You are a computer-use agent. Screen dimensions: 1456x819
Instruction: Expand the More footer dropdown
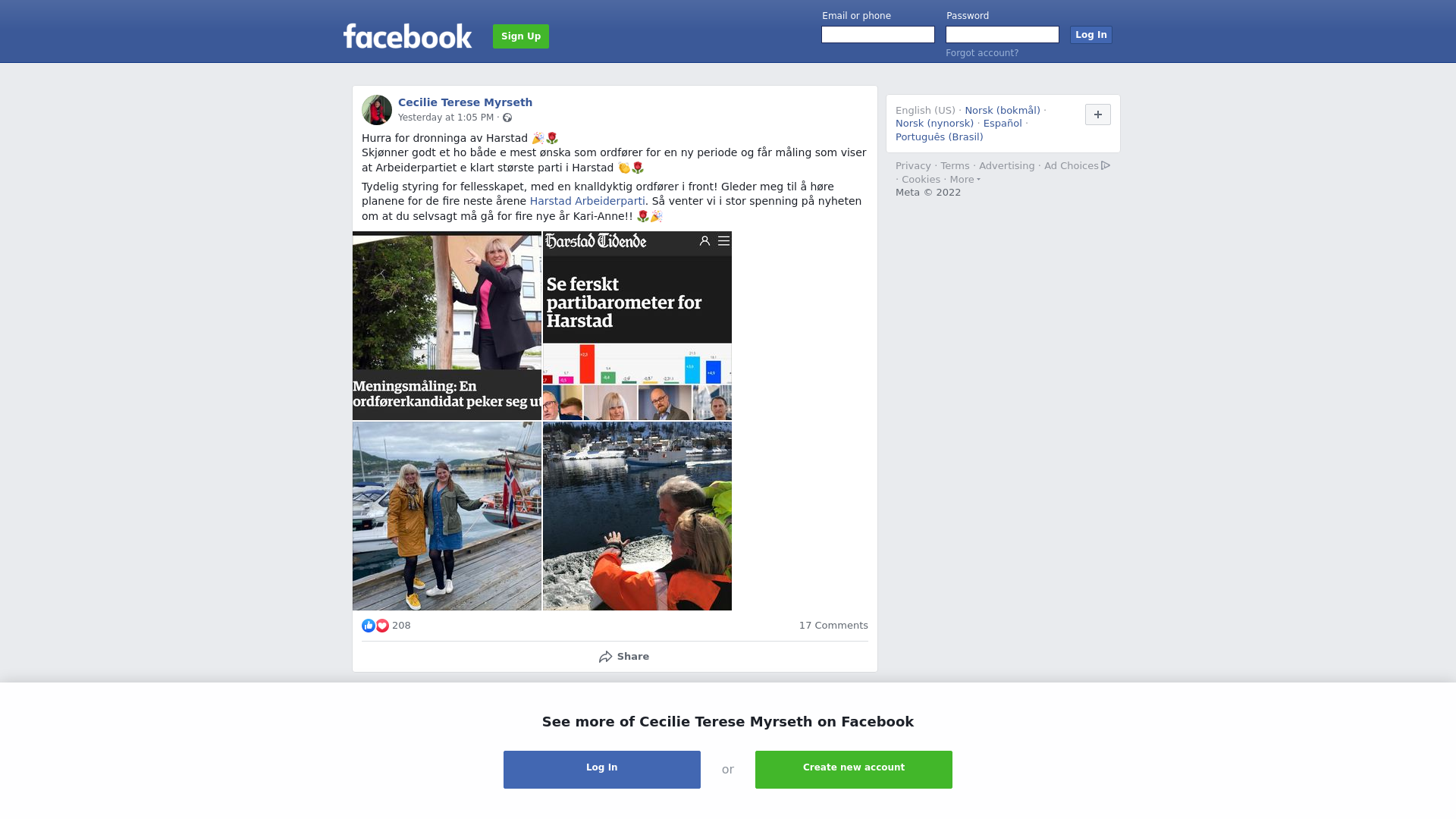(x=965, y=180)
